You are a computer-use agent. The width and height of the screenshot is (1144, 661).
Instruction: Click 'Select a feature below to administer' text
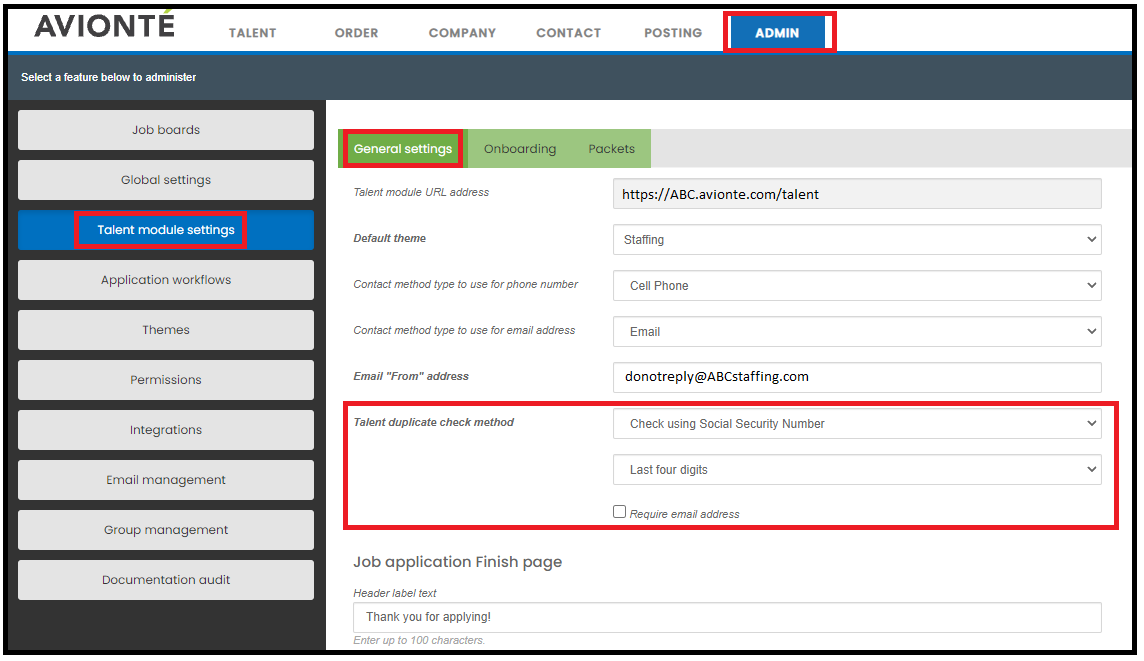pos(109,77)
